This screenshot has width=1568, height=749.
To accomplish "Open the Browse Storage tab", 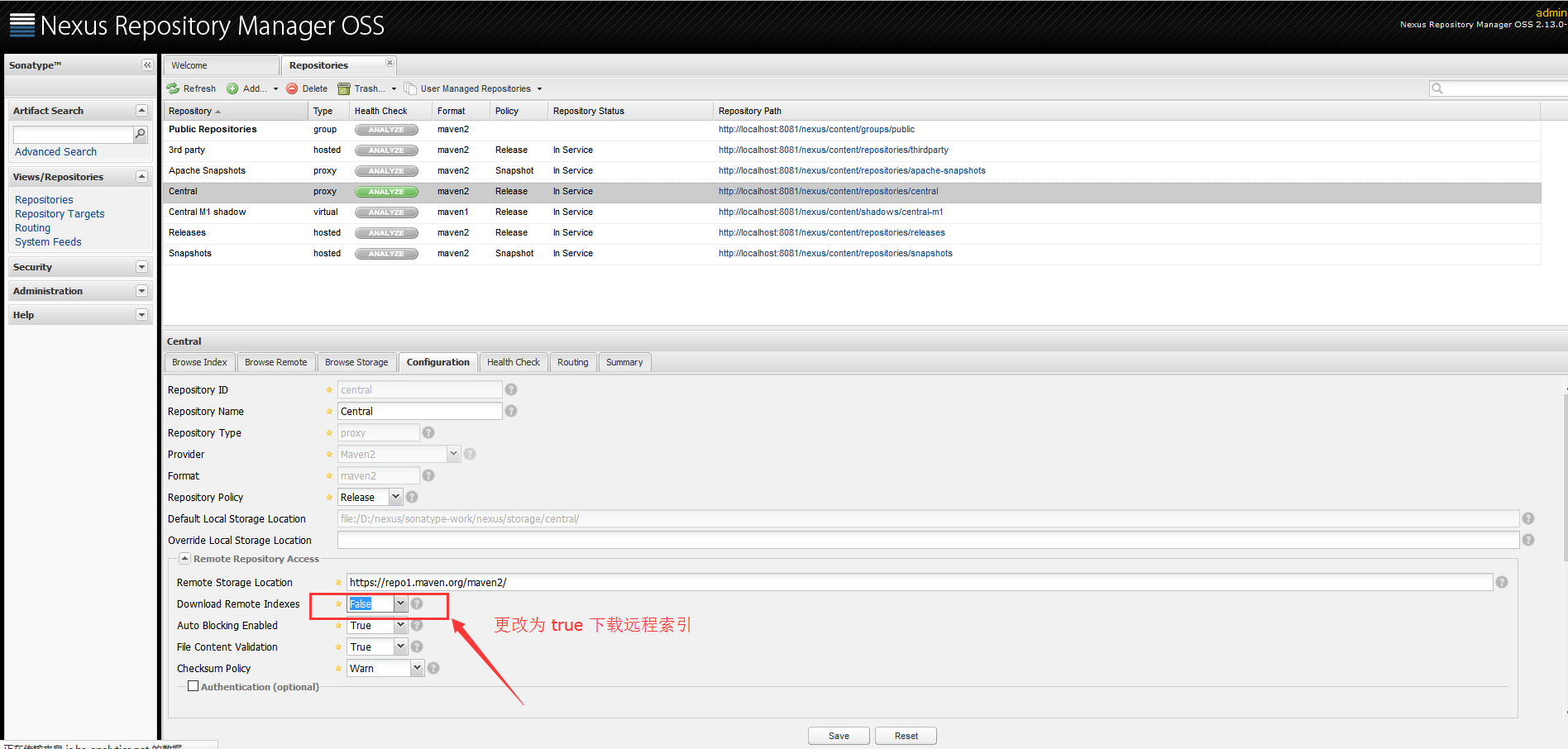I will point(356,362).
